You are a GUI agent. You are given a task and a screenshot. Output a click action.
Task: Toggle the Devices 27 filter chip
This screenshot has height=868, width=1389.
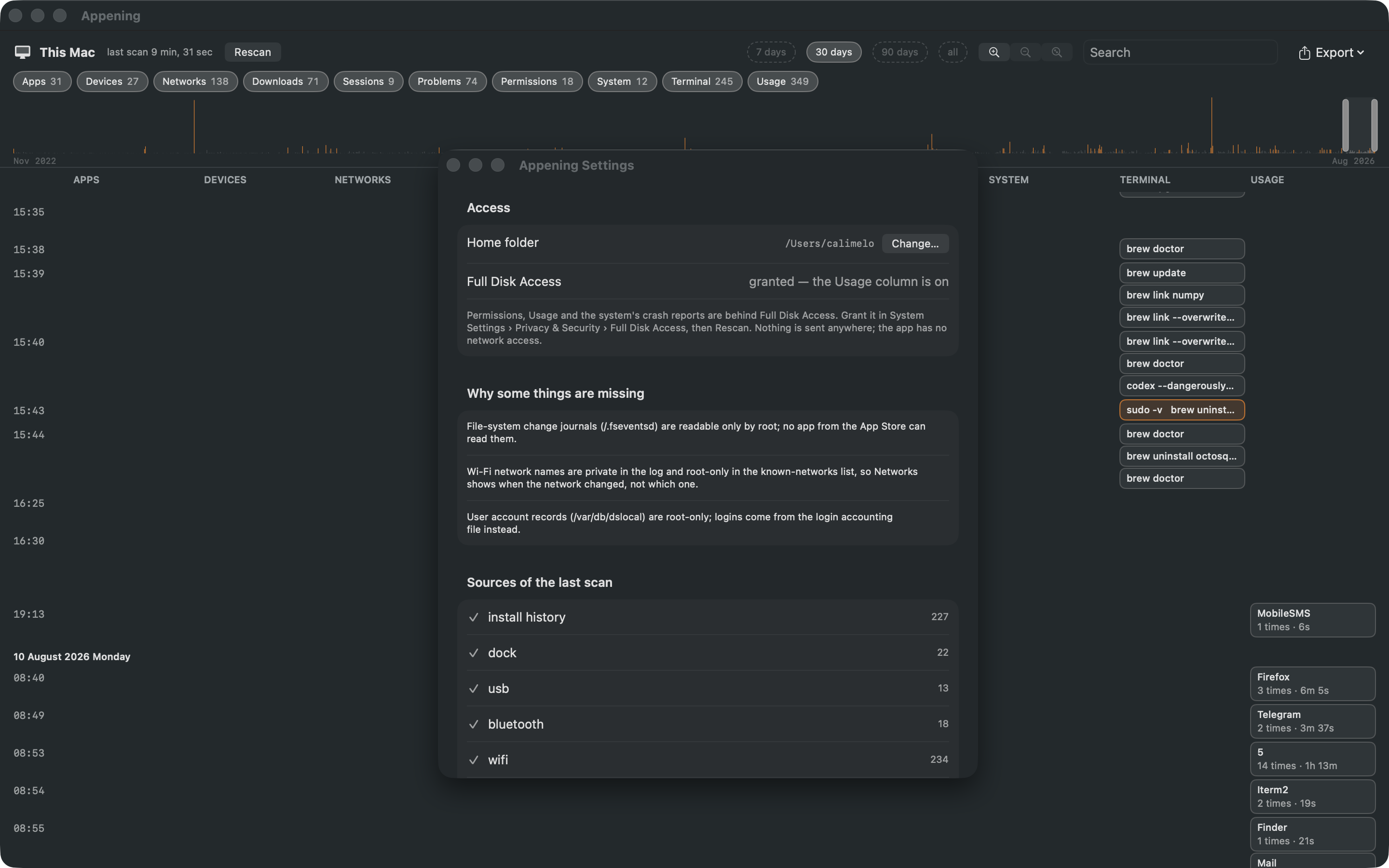(x=112, y=81)
